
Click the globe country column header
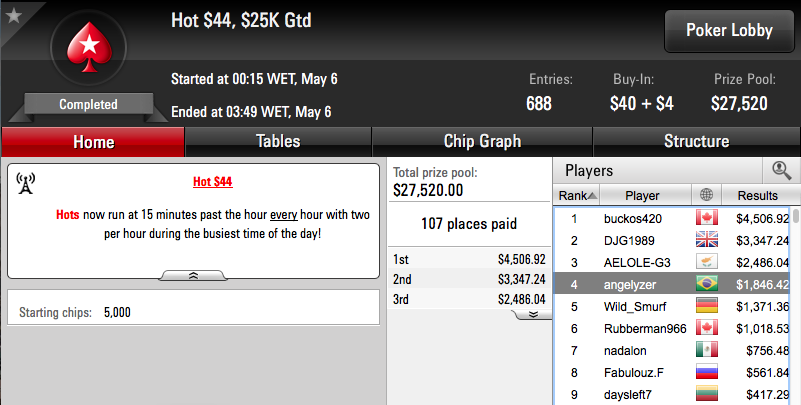pyautogui.click(x=706, y=195)
